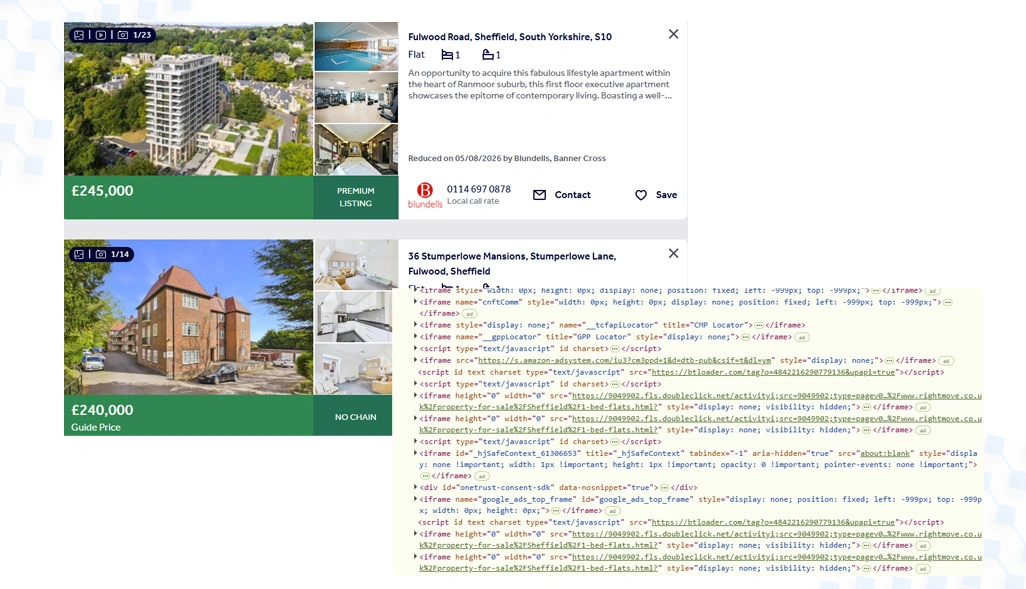Click the ad badge after GPP Locator iframe
Screen dimensions: 1026x589
(802, 337)
